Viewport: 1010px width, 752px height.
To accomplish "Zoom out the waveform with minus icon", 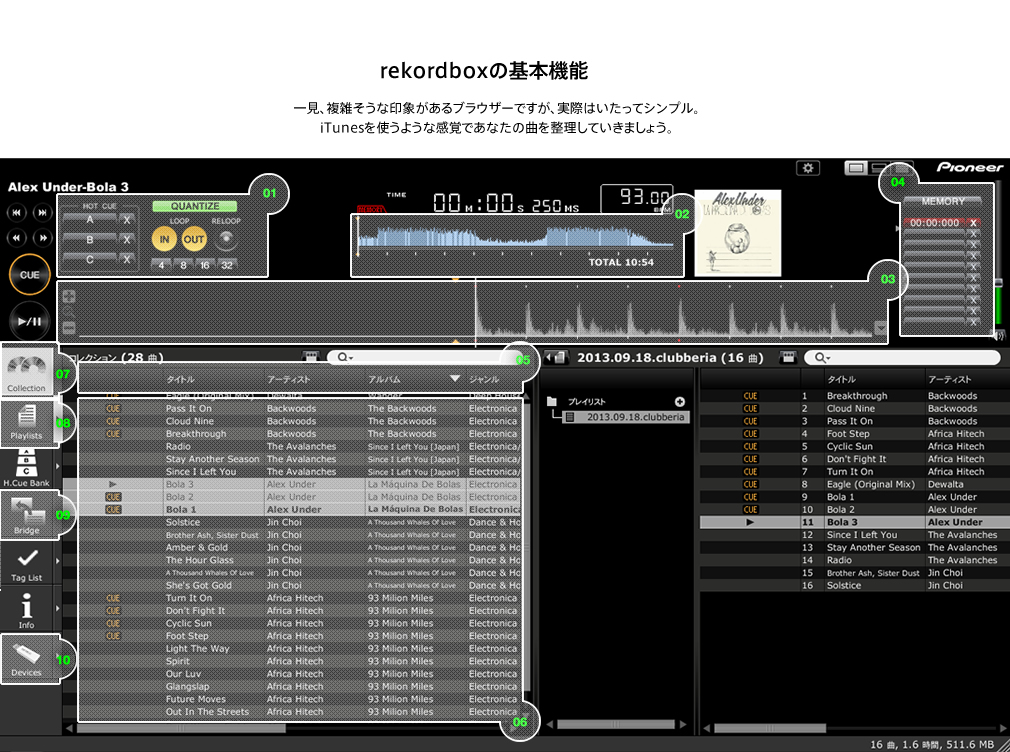I will pos(69,328).
